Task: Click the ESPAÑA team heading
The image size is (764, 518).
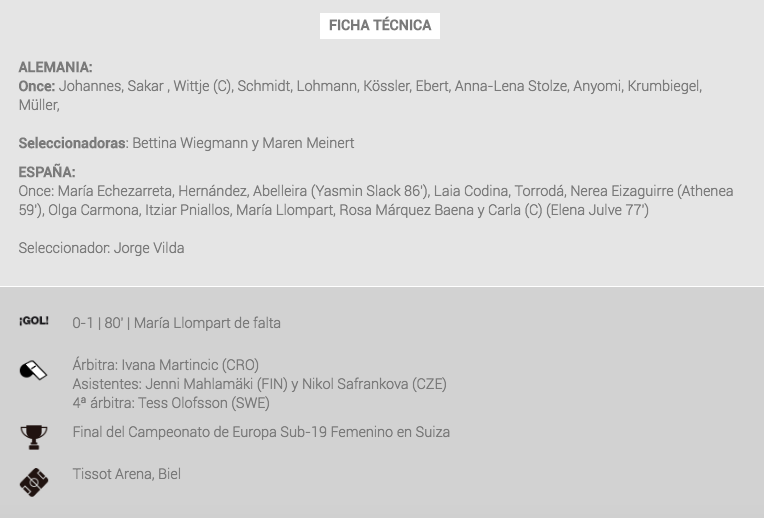Action: tap(47, 172)
